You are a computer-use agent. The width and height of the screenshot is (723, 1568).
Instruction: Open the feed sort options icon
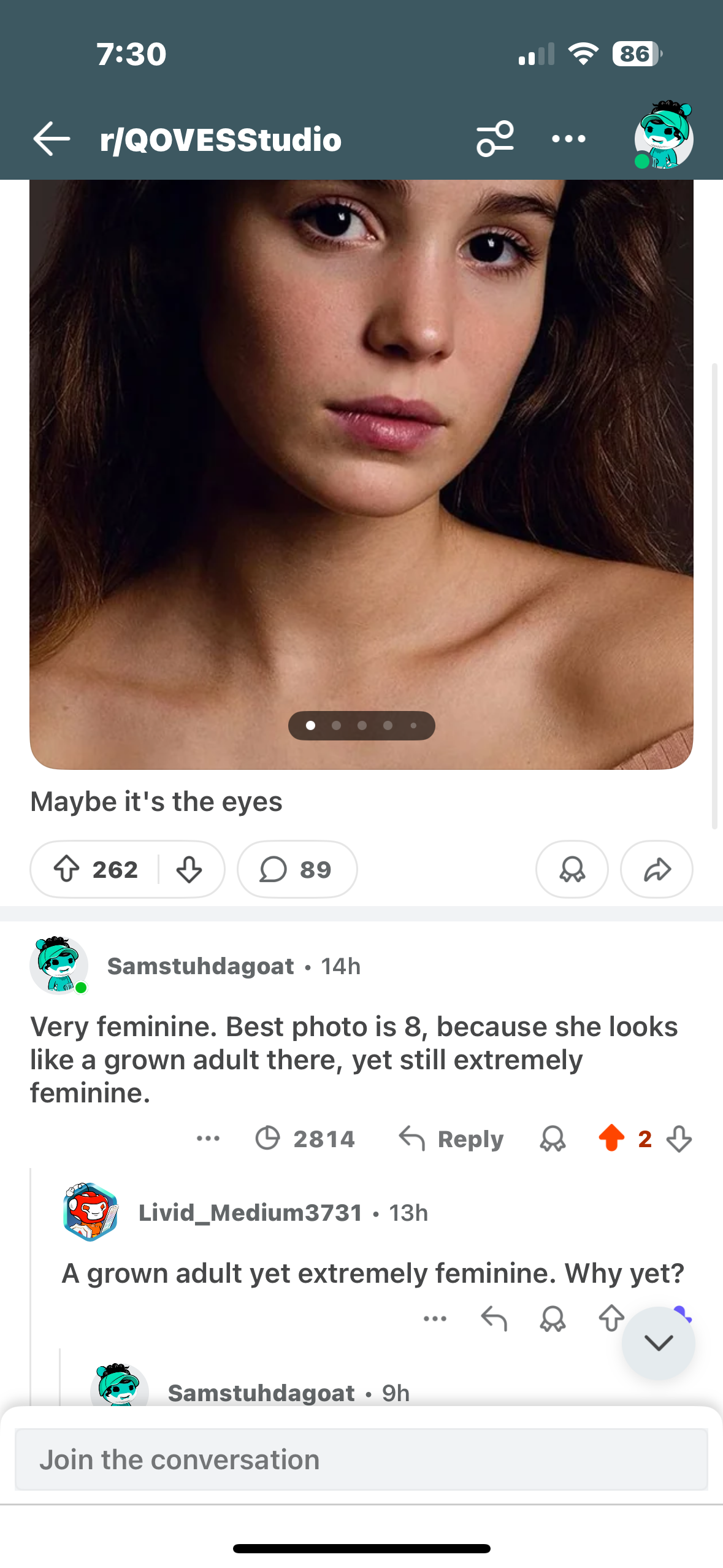(x=495, y=139)
